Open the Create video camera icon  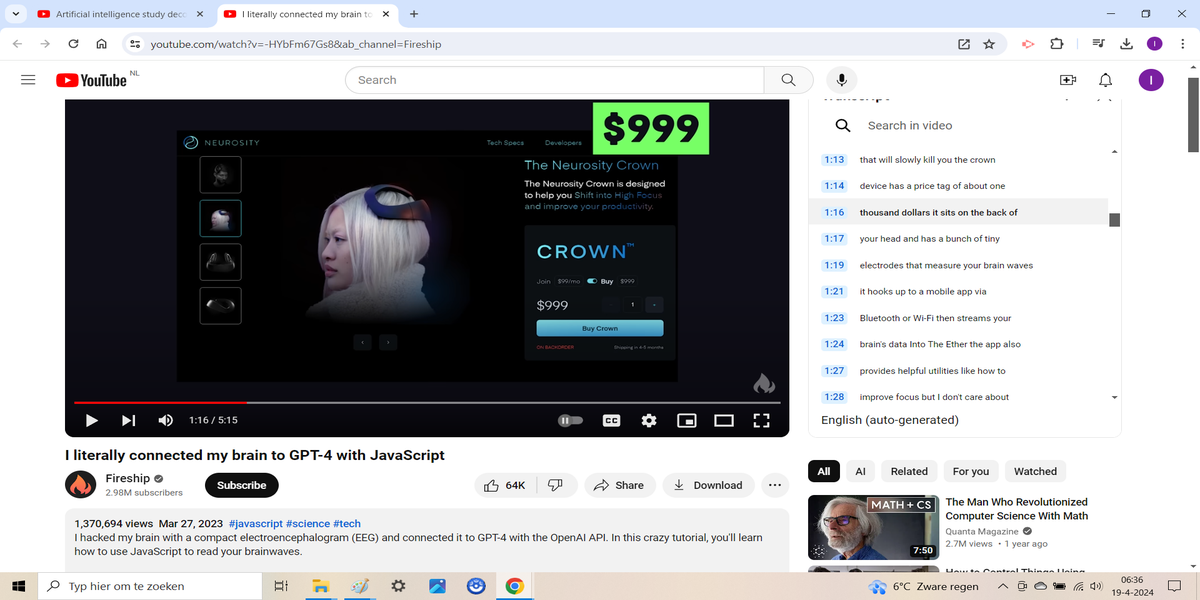pos(1067,80)
